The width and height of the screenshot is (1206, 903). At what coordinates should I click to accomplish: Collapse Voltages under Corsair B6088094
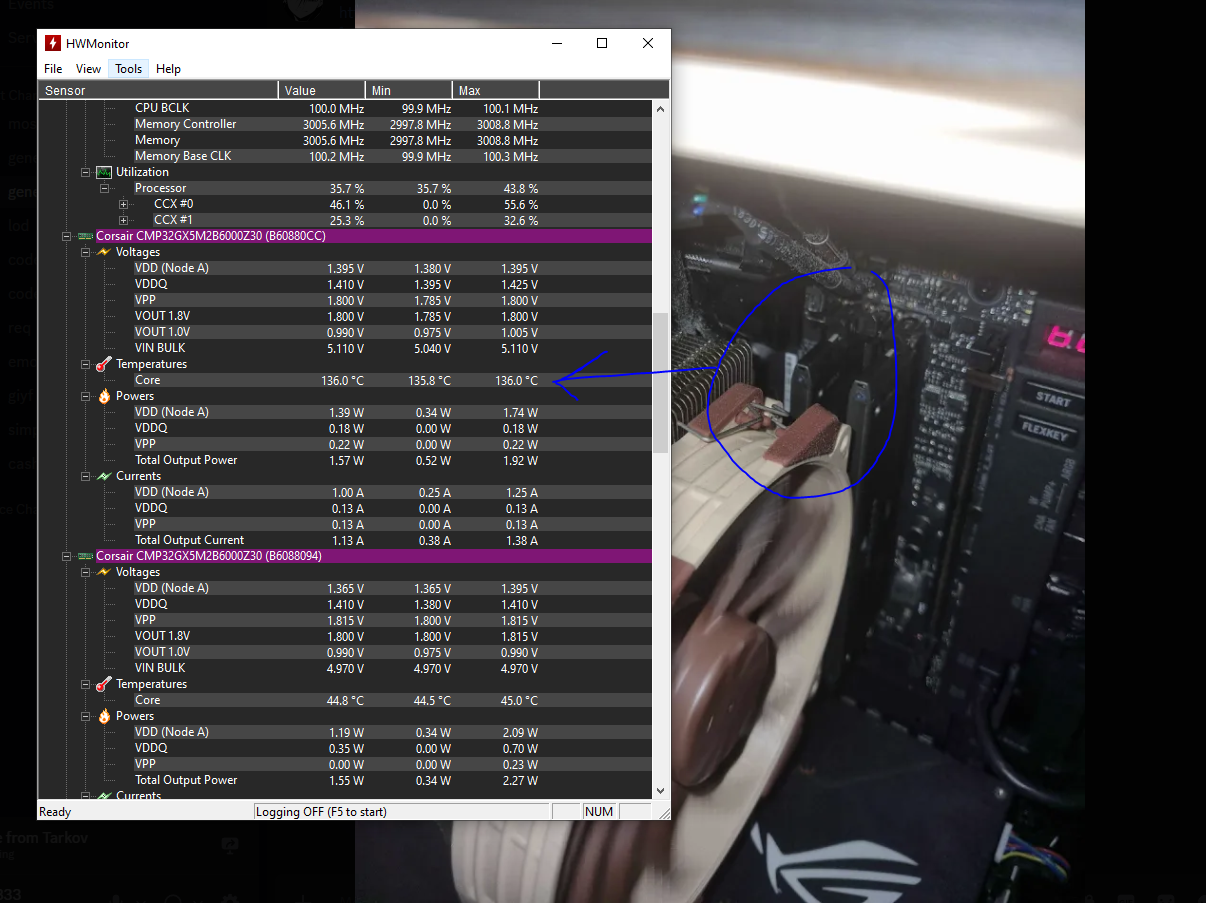coord(86,572)
